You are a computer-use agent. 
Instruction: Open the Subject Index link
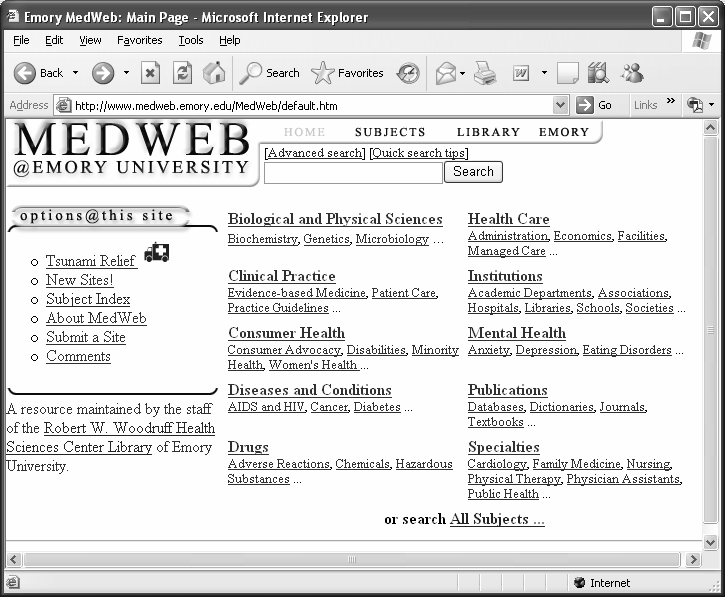88,299
